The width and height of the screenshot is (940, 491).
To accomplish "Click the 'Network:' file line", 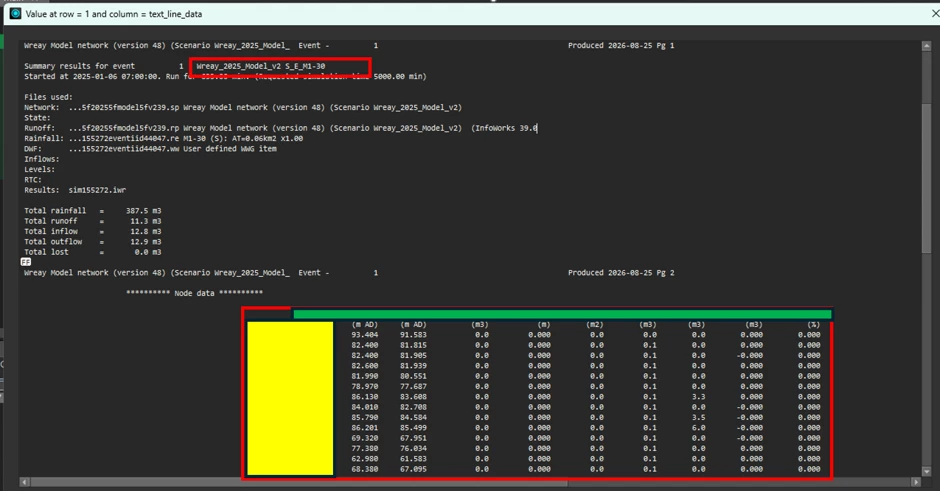I will click(x=243, y=107).
